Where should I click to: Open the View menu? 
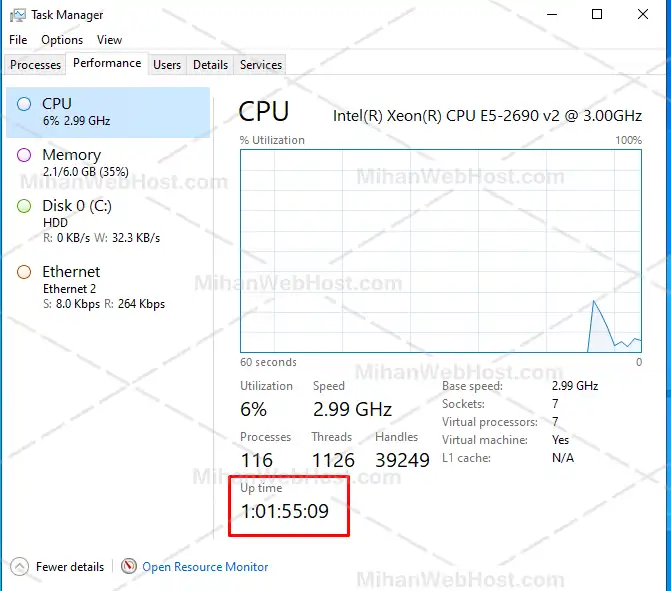(110, 40)
